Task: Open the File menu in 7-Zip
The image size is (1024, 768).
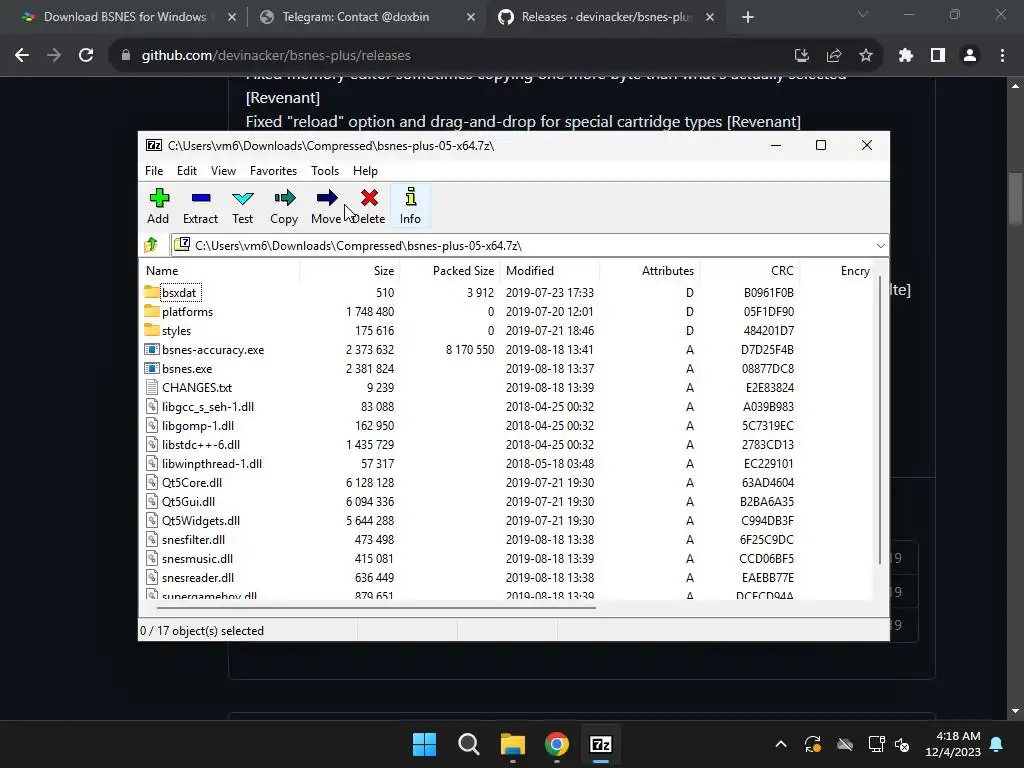Action: coord(154,170)
